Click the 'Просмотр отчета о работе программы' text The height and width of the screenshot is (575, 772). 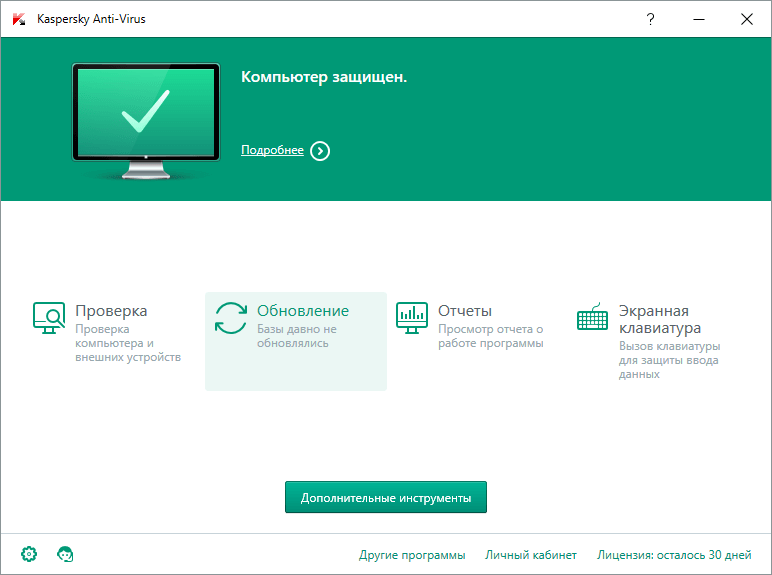[491, 336]
